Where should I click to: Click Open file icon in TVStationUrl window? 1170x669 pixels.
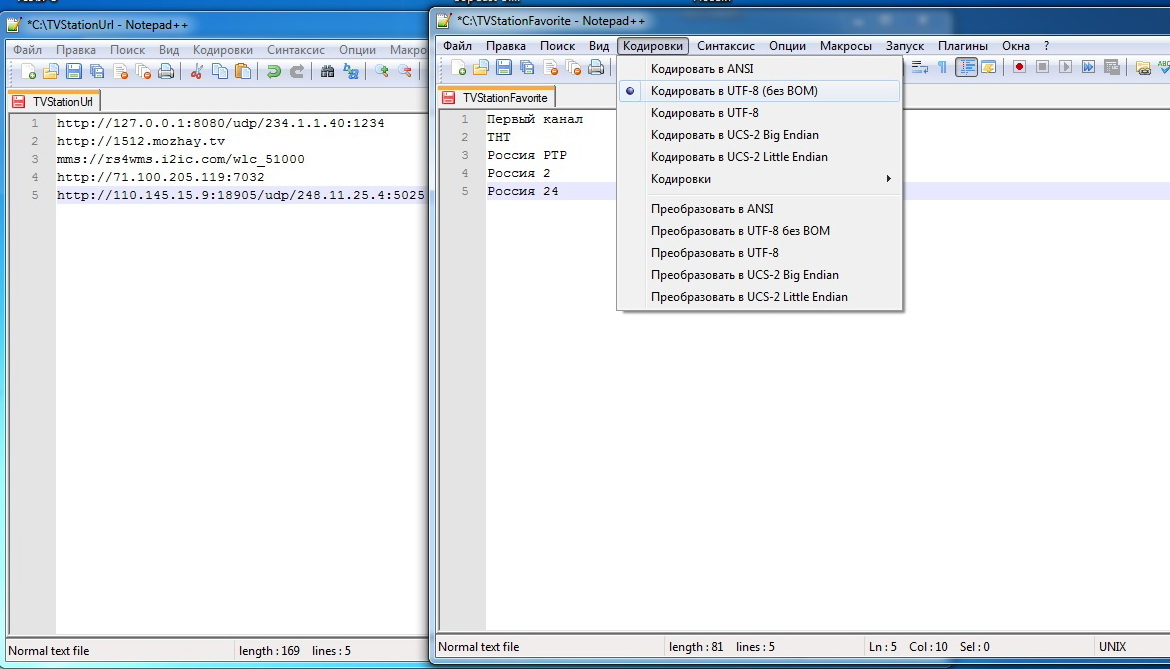point(51,72)
